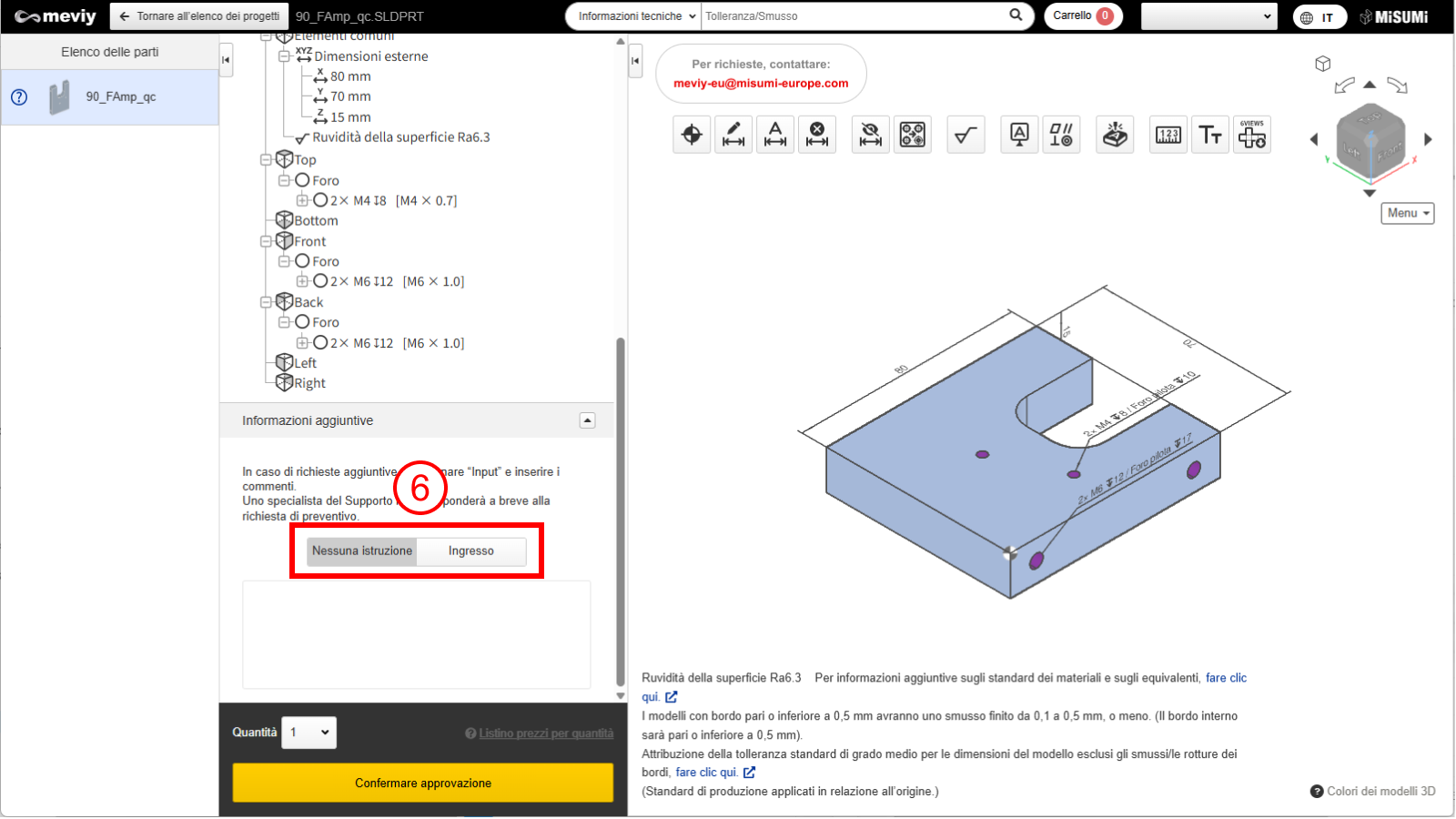This screenshot has width=1456, height=819.
Task: Select the edit dimension pencil tool
Action: coord(733,136)
